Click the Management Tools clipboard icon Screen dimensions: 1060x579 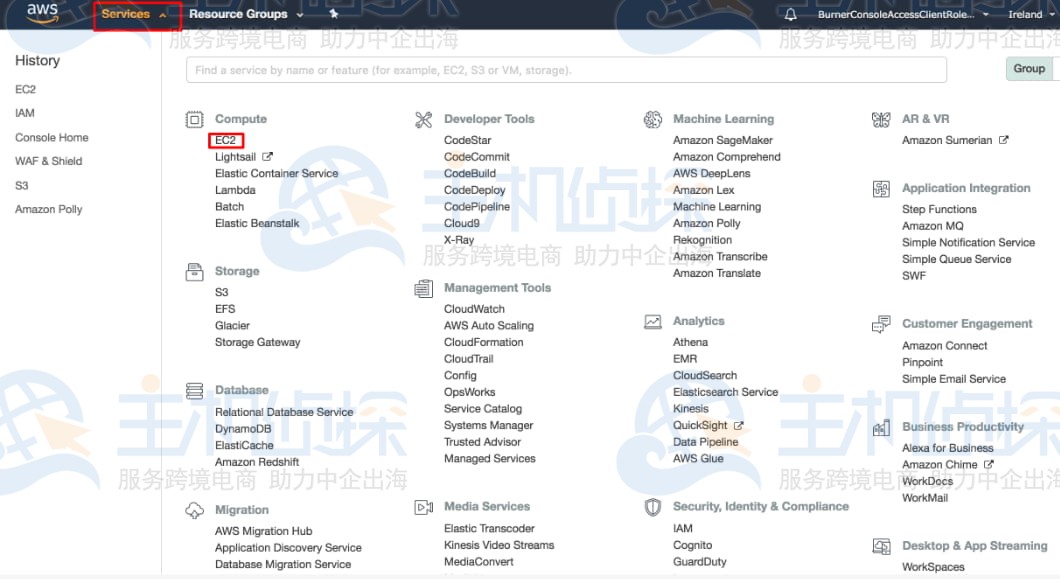pos(423,289)
